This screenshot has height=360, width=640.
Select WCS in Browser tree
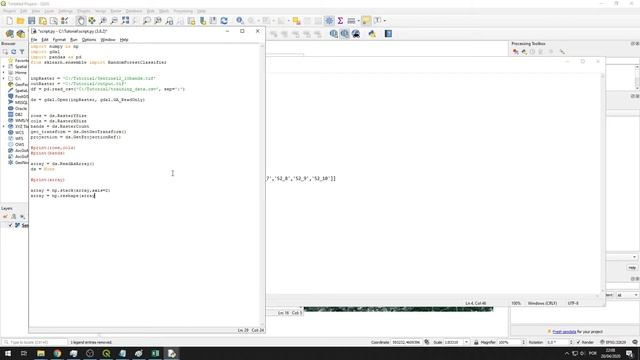pyautogui.click(x=16, y=133)
